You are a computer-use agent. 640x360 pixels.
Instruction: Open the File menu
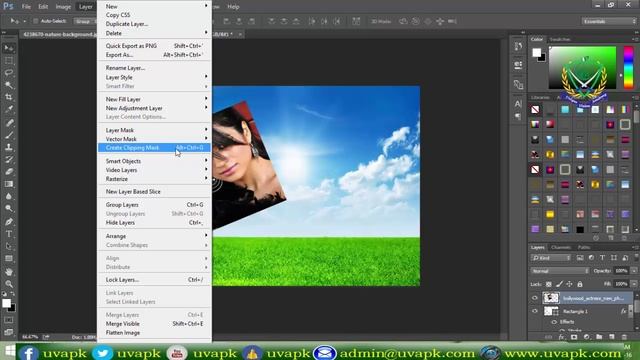point(26,7)
